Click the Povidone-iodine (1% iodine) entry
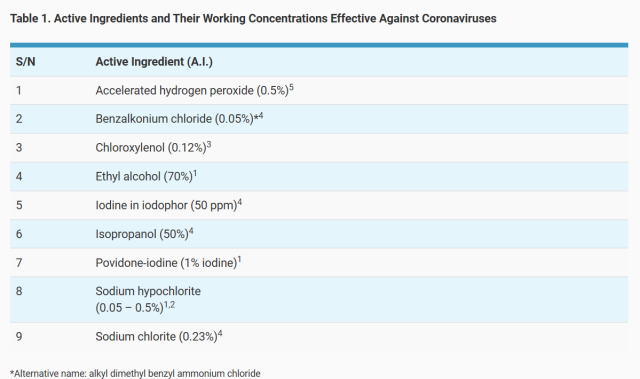This screenshot has width=640, height=379. click(168, 262)
